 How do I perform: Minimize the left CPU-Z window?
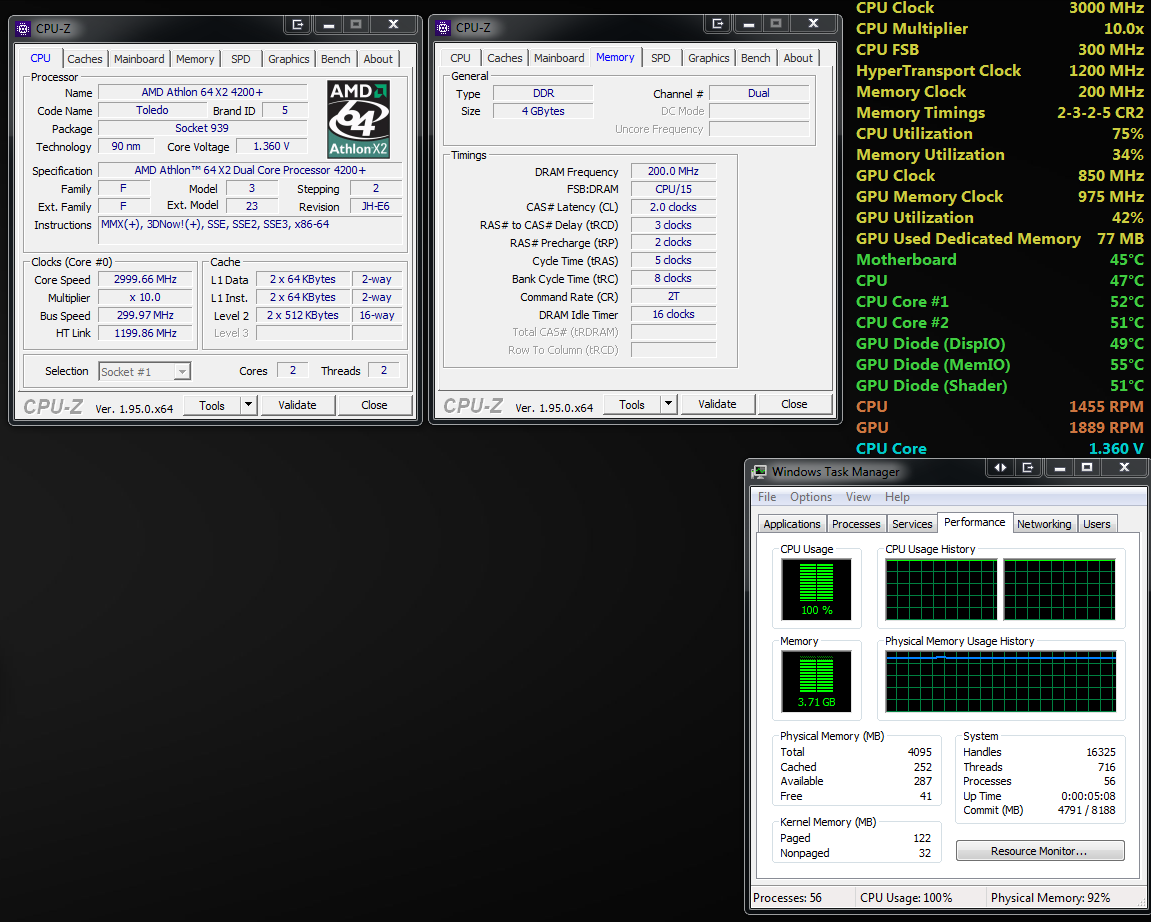329,25
